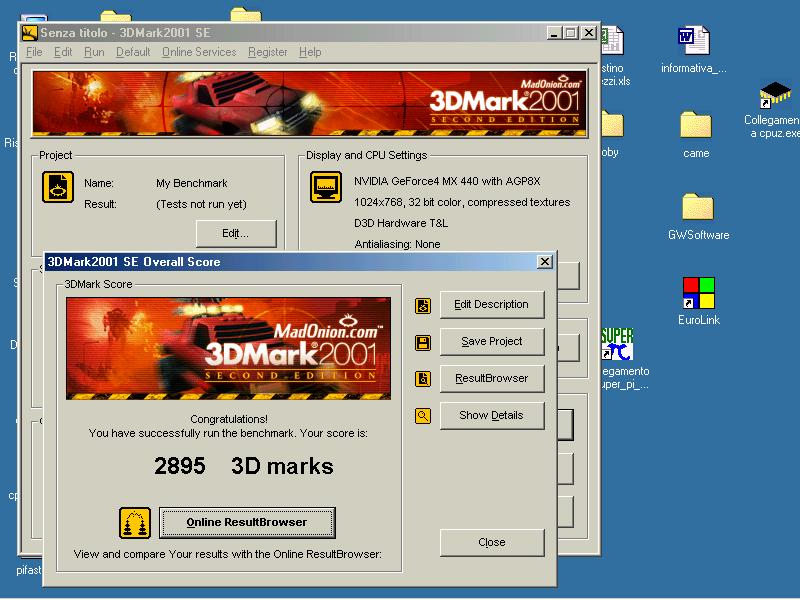Open the Register menu
This screenshot has width=800, height=600.
(268, 52)
